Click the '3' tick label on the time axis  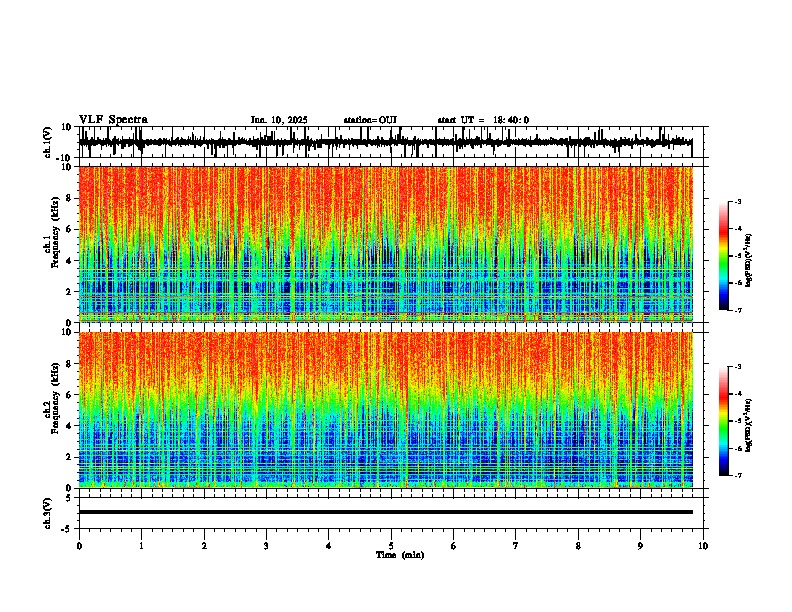[x=266, y=546]
